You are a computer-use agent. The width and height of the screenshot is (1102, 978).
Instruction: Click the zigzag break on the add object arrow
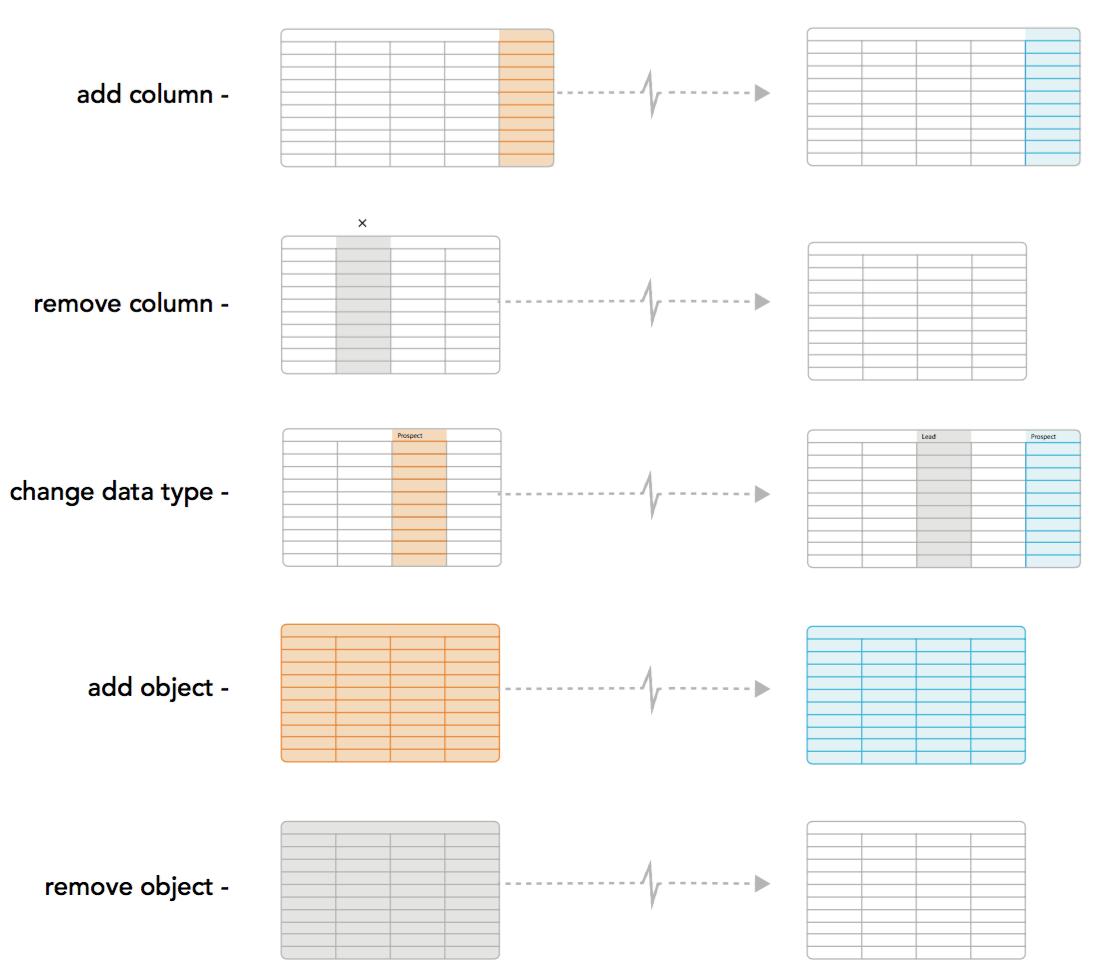[x=654, y=689]
